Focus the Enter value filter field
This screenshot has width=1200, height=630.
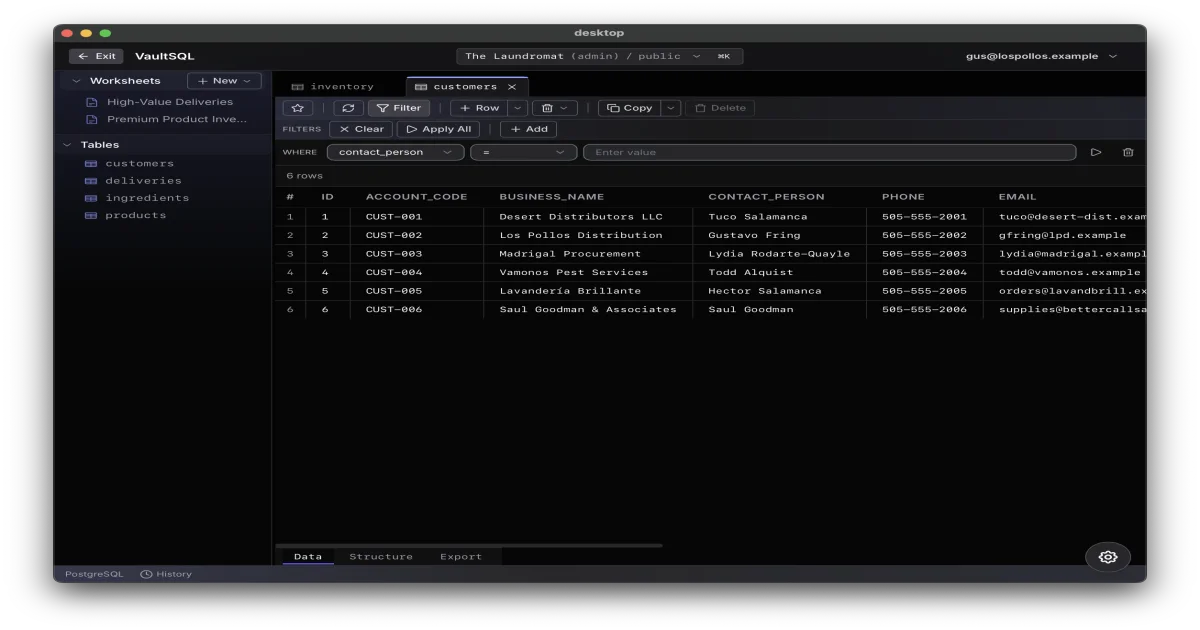coord(829,152)
